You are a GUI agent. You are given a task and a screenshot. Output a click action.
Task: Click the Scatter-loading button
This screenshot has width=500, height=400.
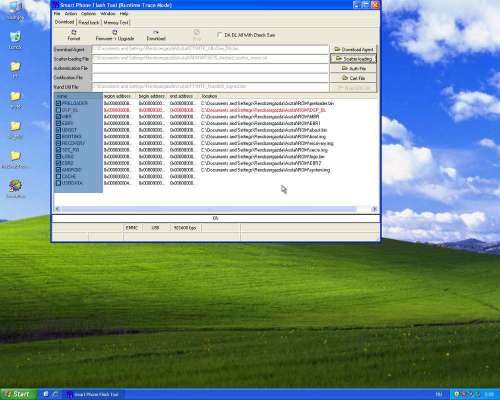click(x=353, y=59)
